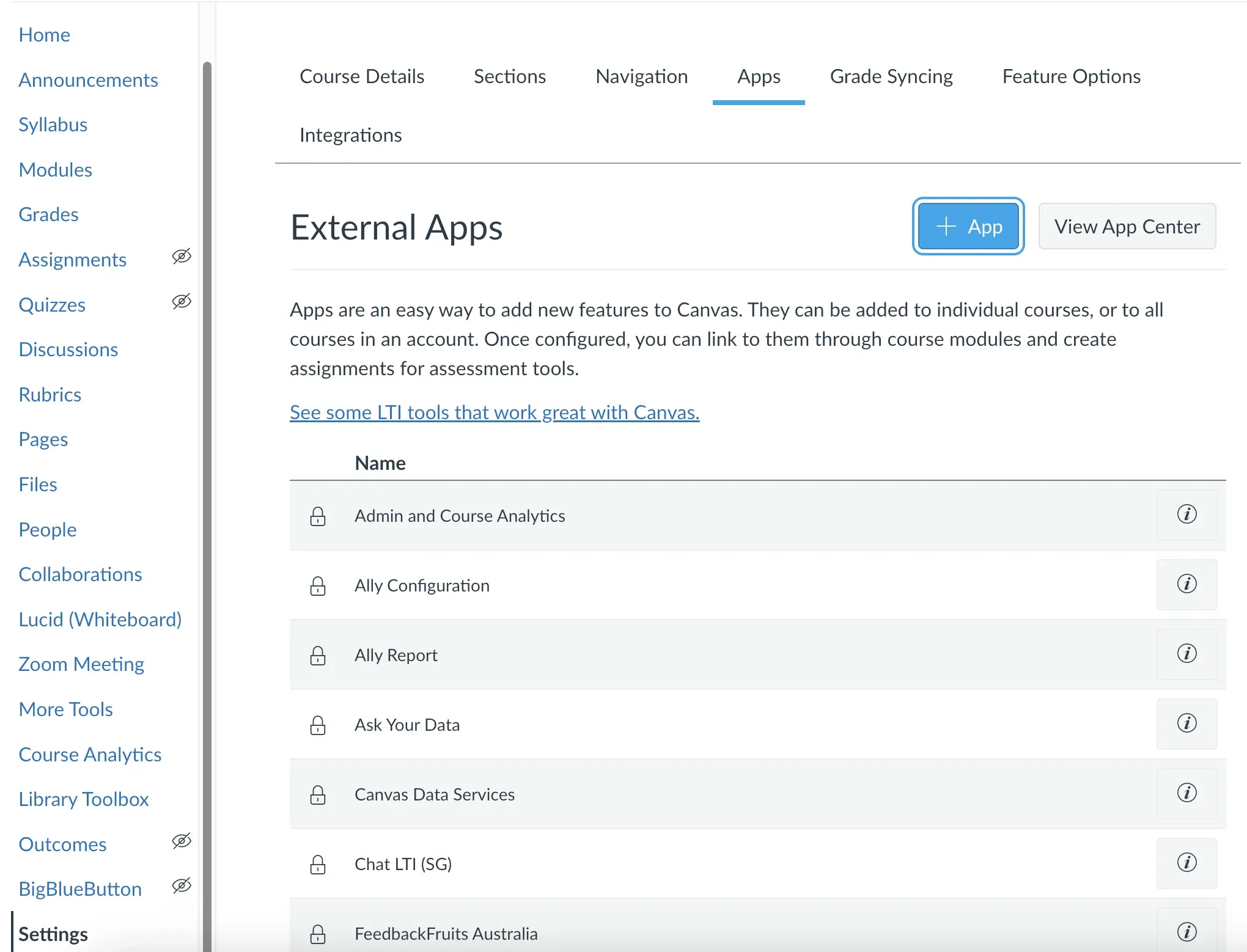
Task: Open the Integrations tab
Action: [x=351, y=135]
